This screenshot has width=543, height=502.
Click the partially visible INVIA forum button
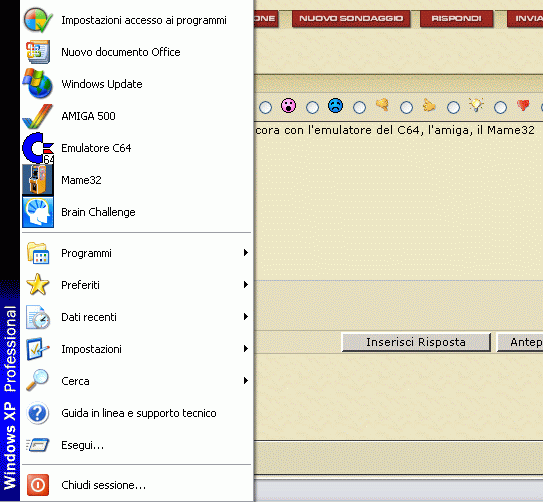525,18
